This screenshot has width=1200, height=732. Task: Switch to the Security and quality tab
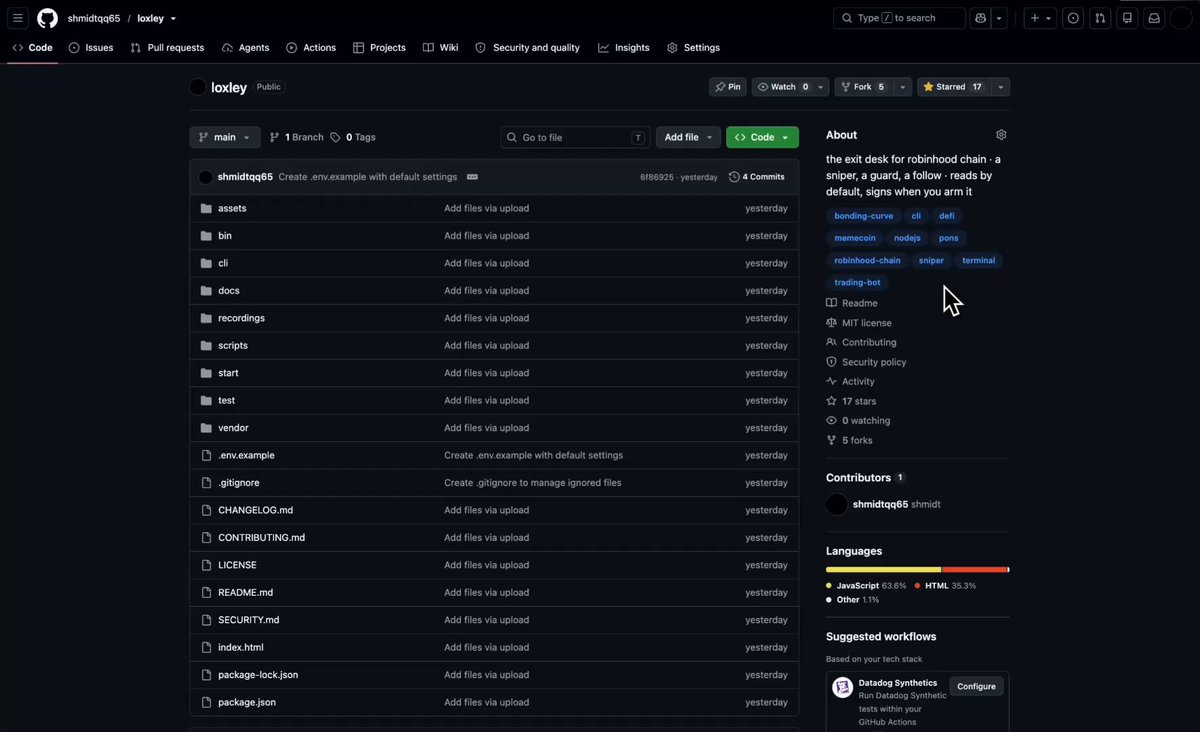coord(527,48)
